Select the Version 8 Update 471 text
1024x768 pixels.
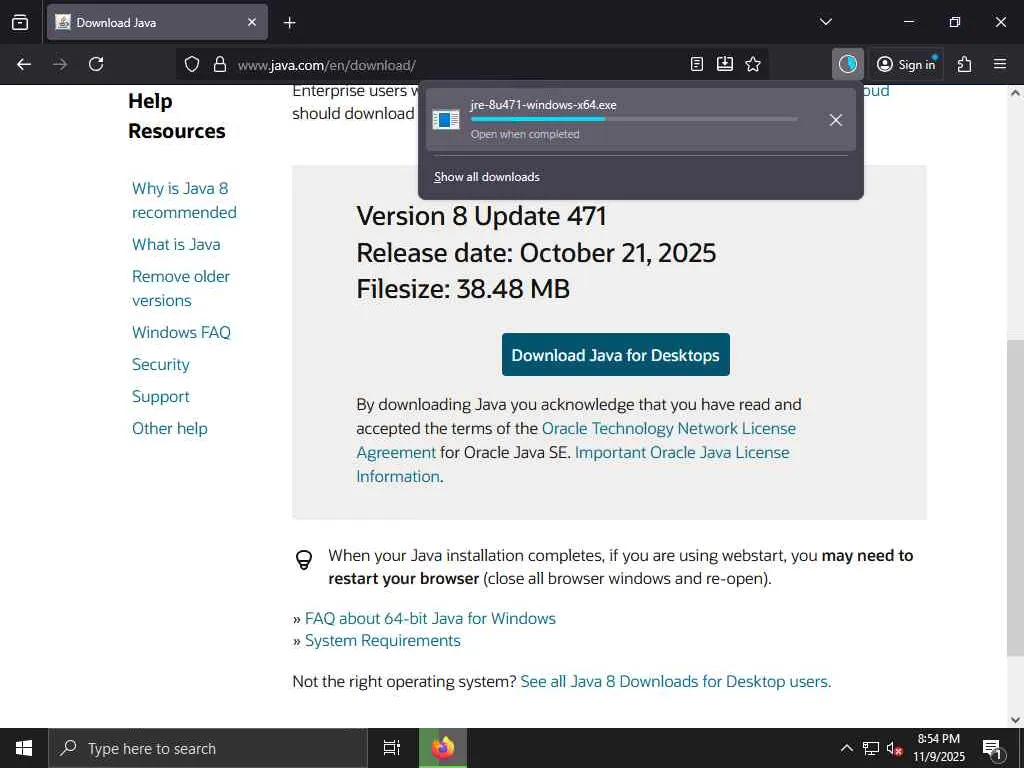tap(481, 216)
